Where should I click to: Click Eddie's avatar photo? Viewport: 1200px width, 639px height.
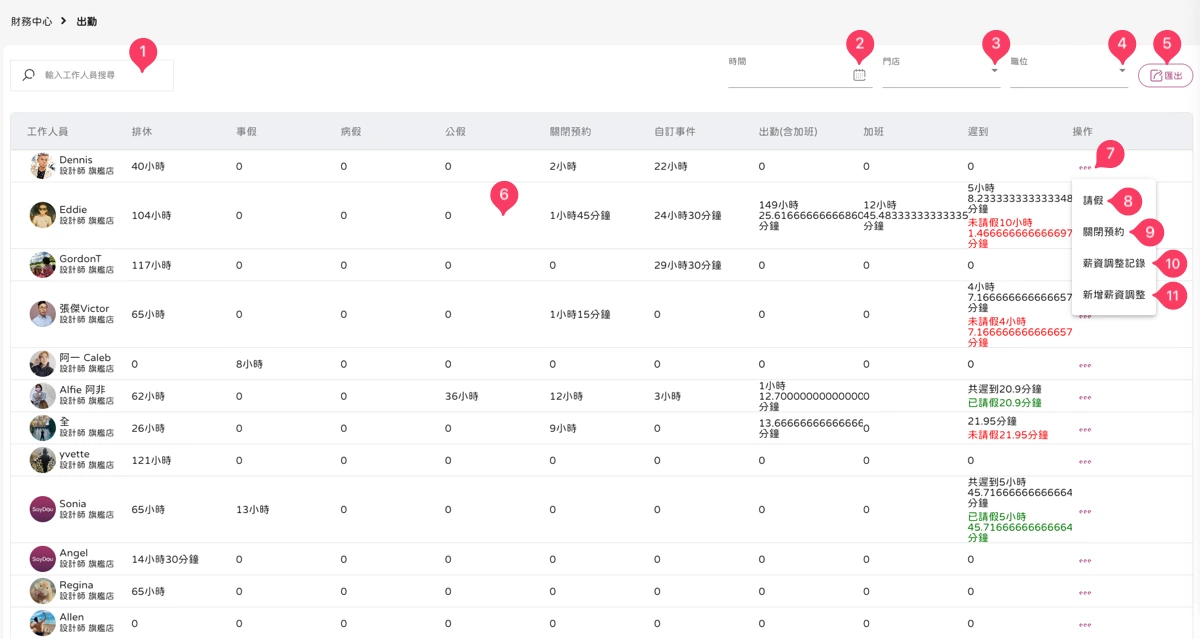pyautogui.click(x=42, y=215)
